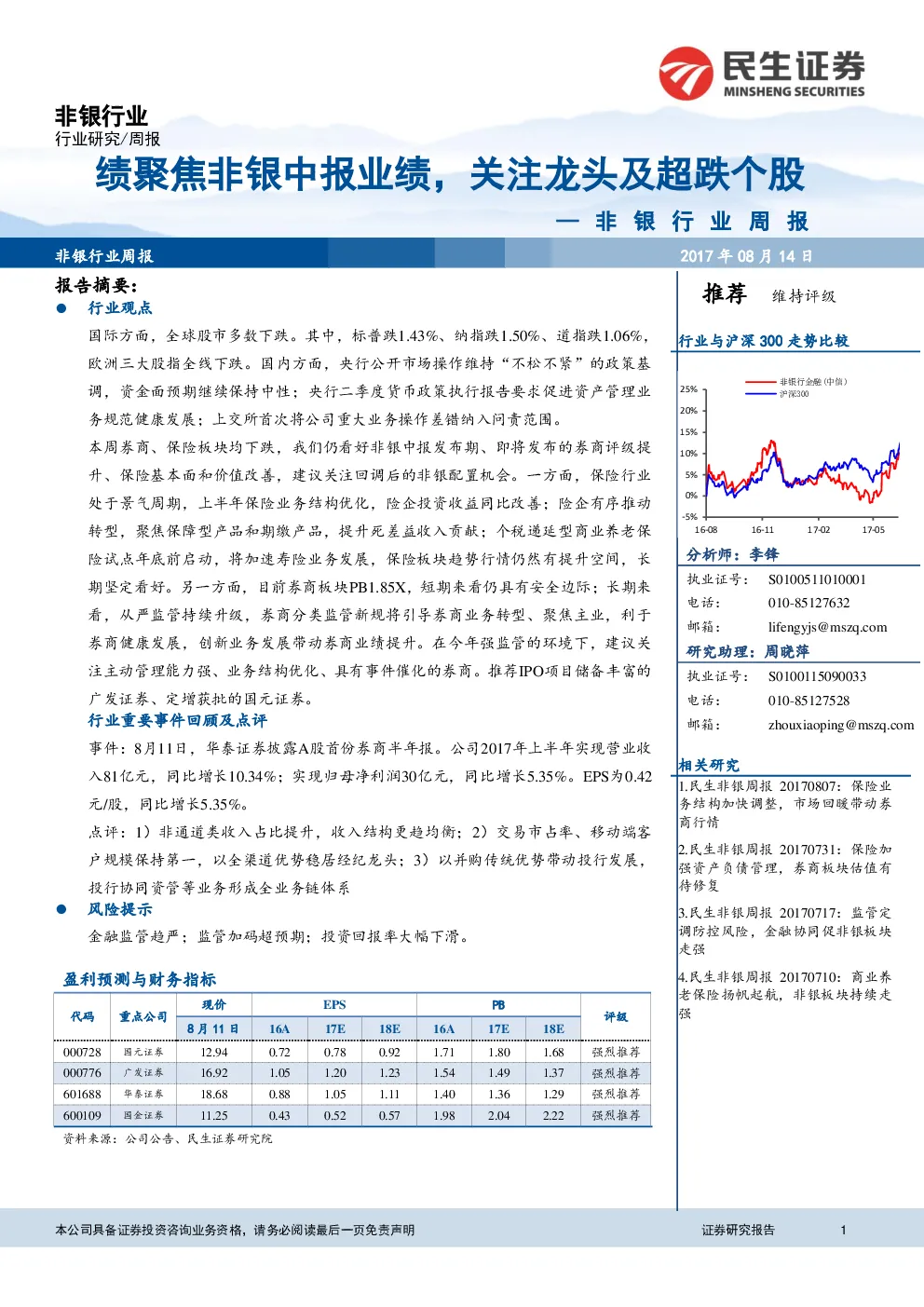Image resolution: width=924 pixels, height=1307 pixels.
Task: Click the 非银行业周报 banner label
Action: click(103, 256)
